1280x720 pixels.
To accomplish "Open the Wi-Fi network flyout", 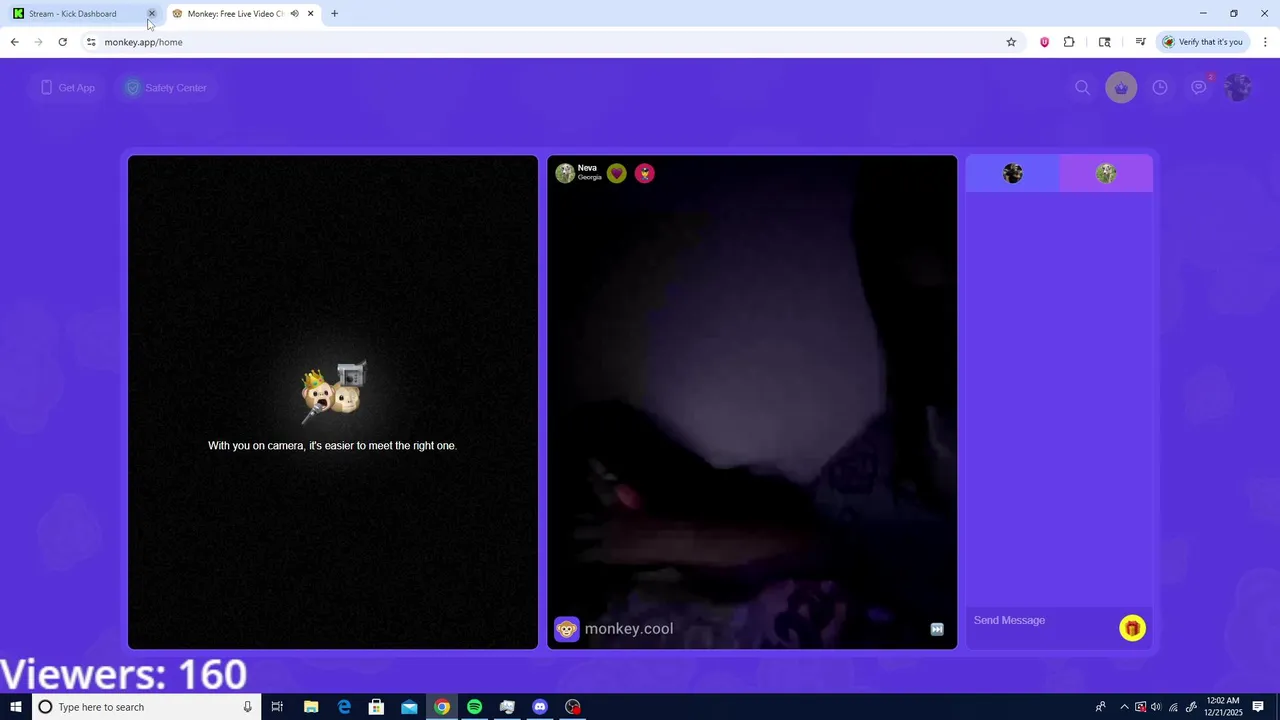I will click(1174, 707).
